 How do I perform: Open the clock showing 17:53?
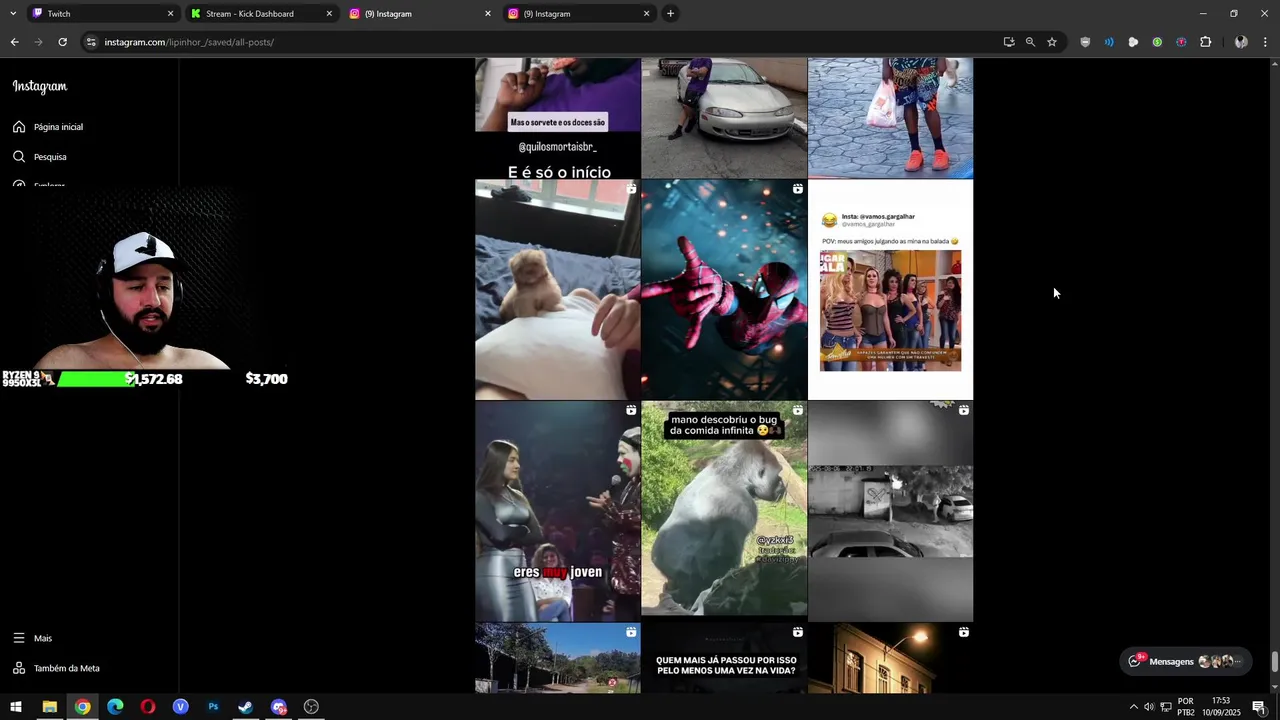click(x=1221, y=707)
